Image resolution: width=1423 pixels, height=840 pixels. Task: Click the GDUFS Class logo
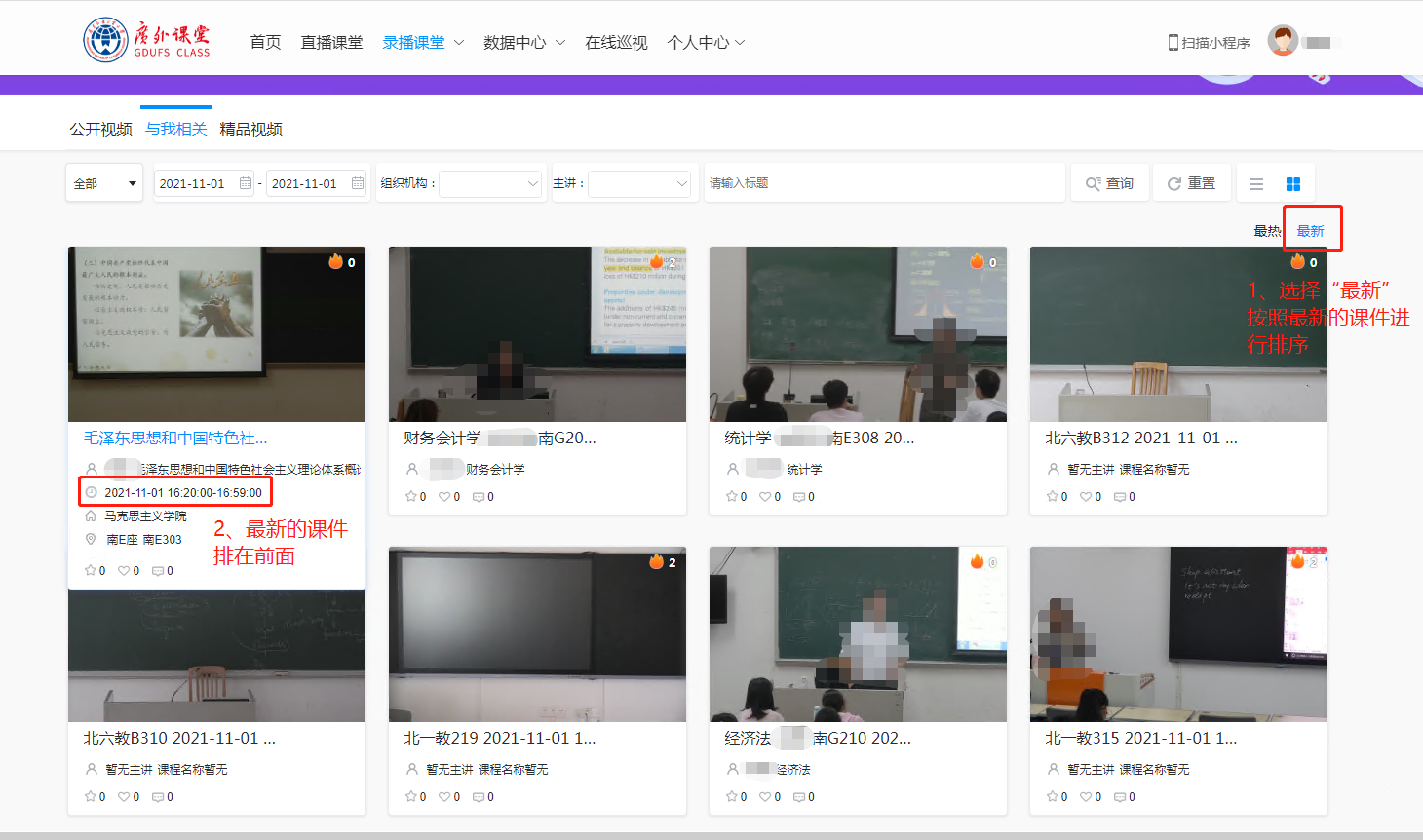click(146, 41)
